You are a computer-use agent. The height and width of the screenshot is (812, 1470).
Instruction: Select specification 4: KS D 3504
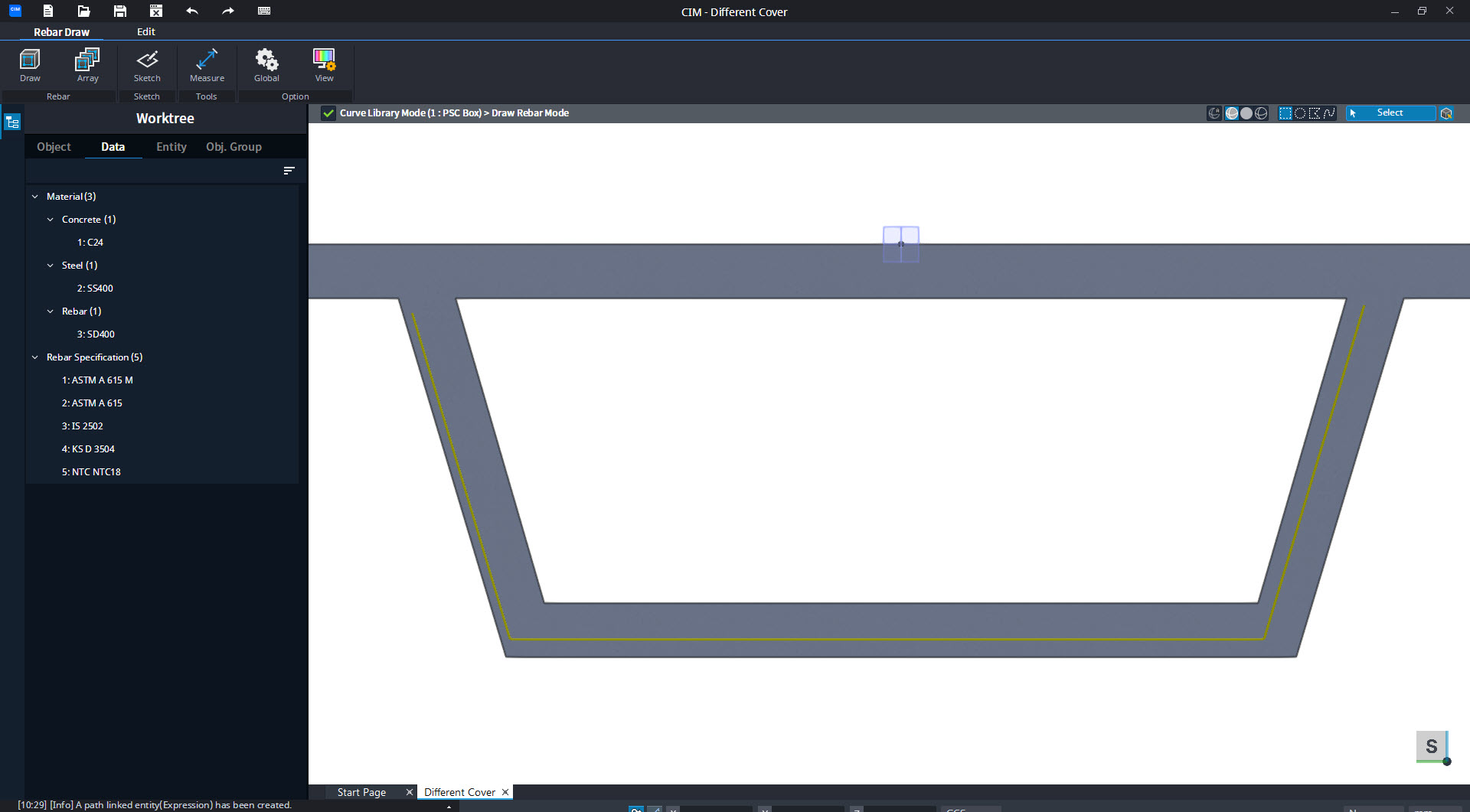[x=88, y=449]
